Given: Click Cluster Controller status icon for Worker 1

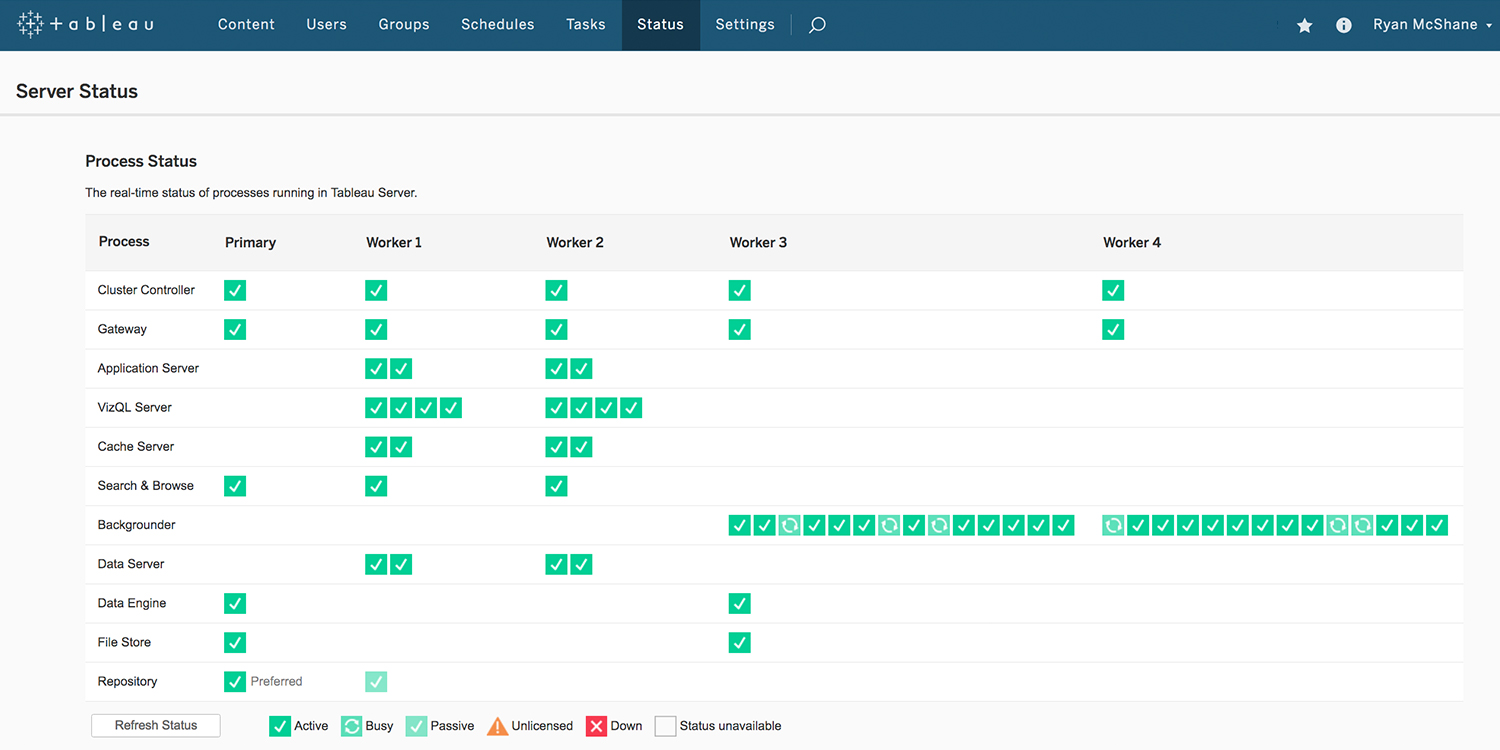Looking at the screenshot, I should [376, 290].
